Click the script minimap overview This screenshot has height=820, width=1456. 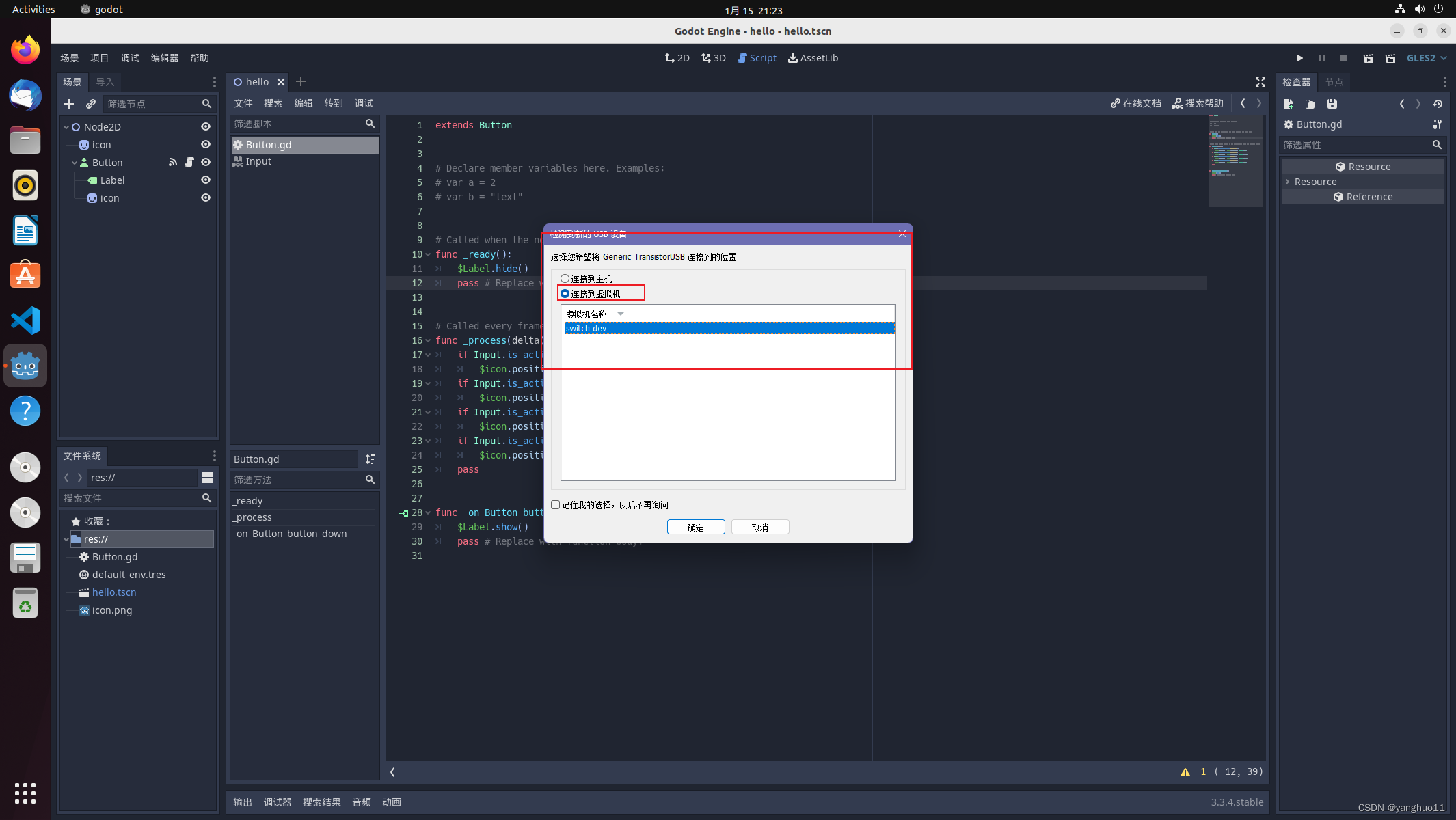(x=1235, y=161)
